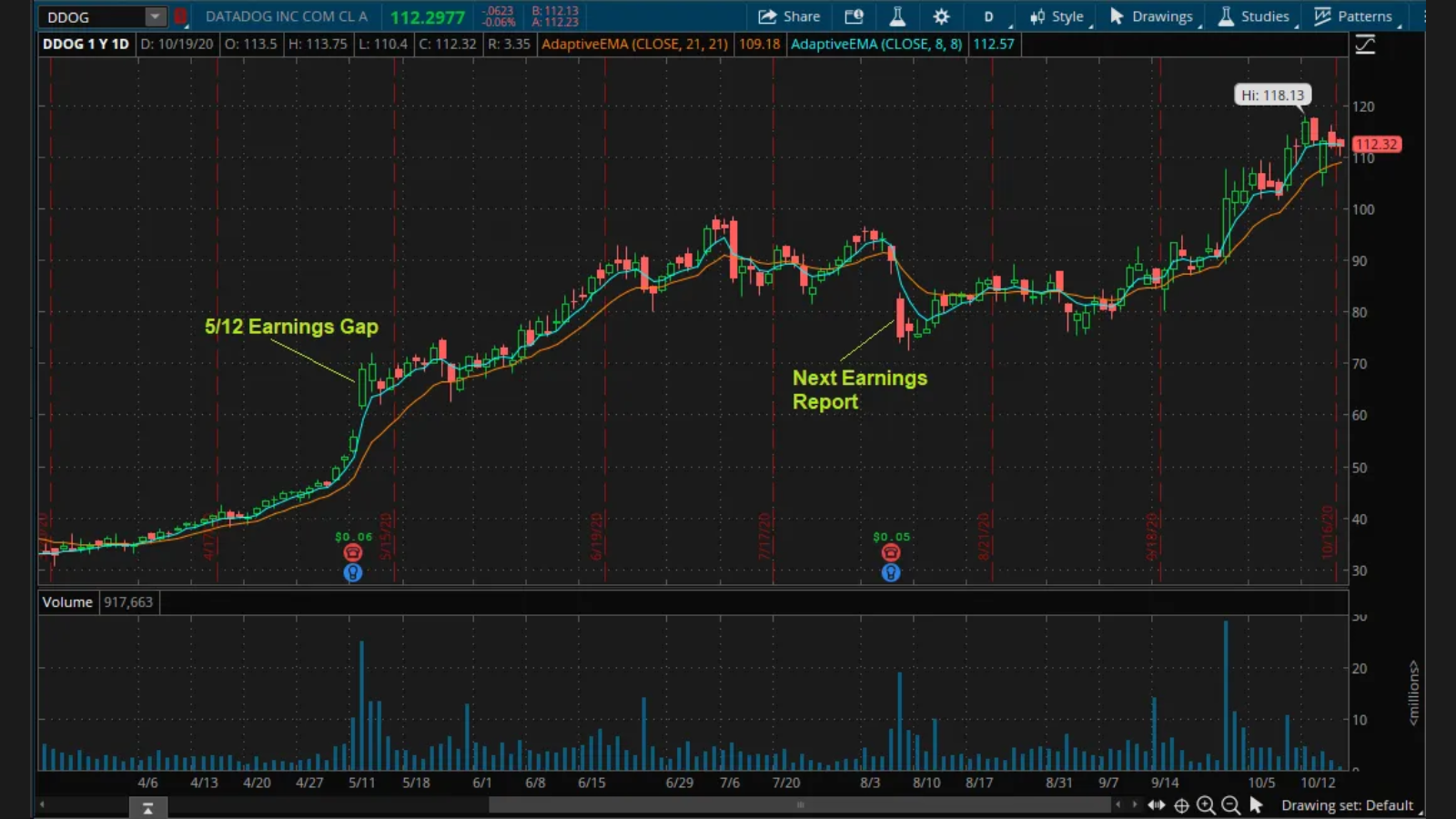
Task: Click the $0.06 earnings value label
Action: [x=353, y=537]
